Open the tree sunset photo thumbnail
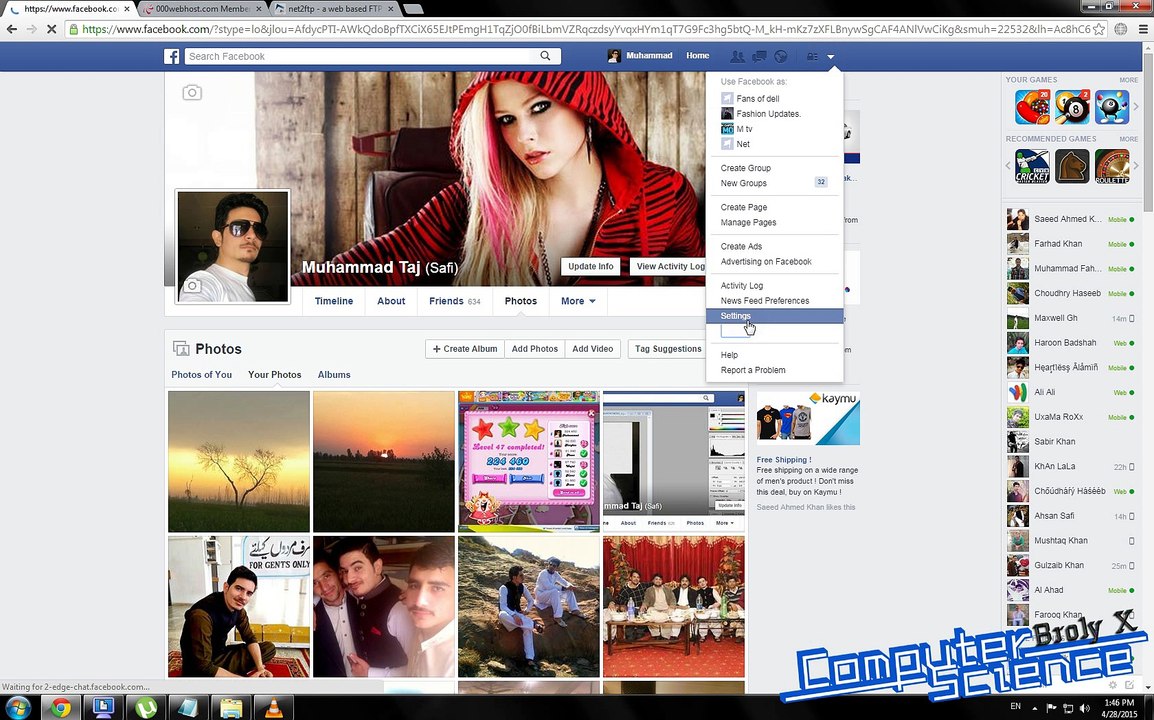The height and width of the screenshot is (720, 1154). pos(238,462)
